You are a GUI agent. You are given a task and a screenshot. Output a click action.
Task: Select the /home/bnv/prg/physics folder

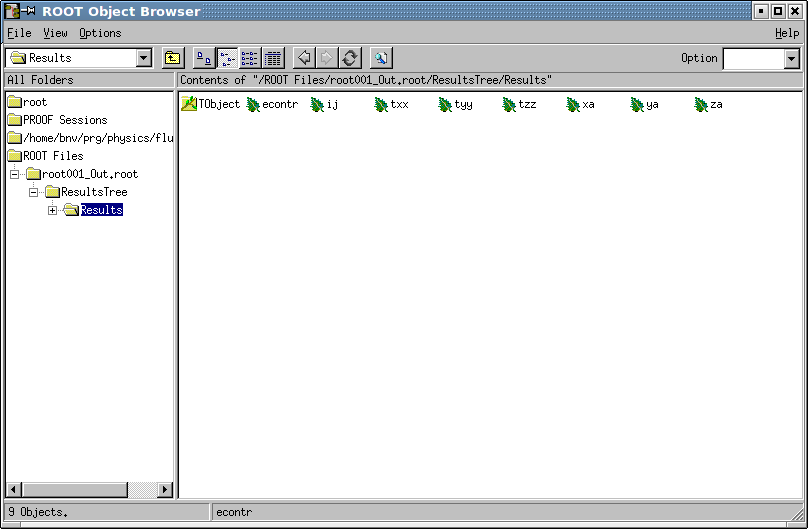click(x=91, y=138)
